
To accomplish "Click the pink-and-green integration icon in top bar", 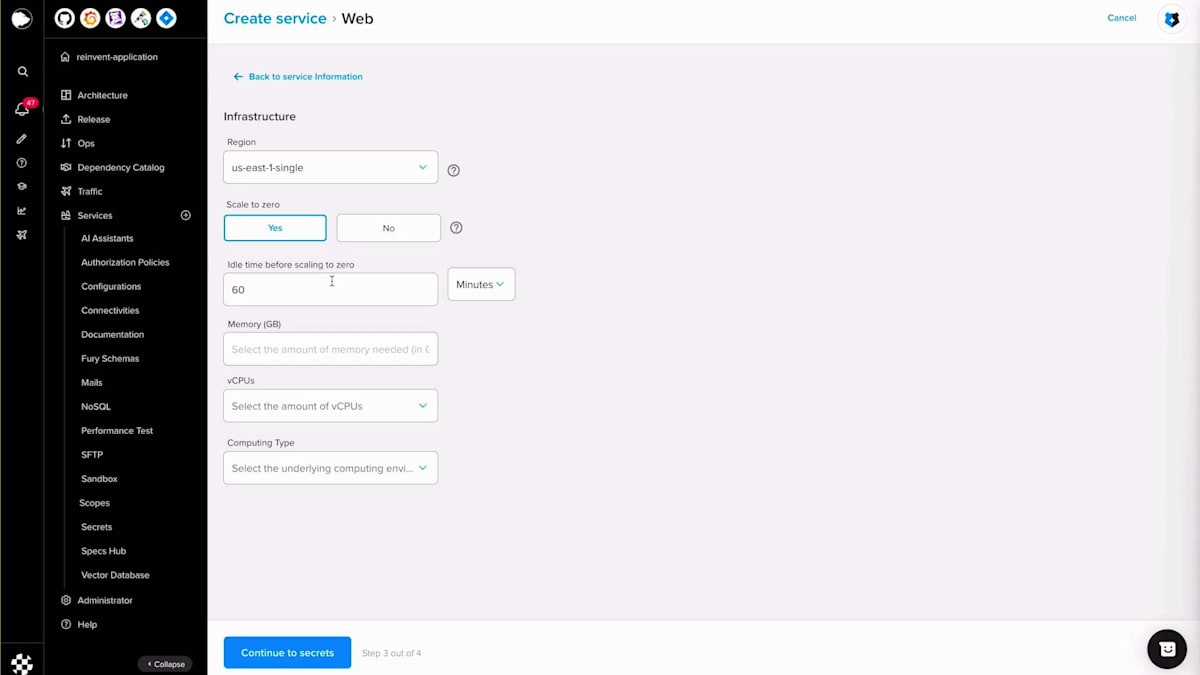I will click(141, 18).
